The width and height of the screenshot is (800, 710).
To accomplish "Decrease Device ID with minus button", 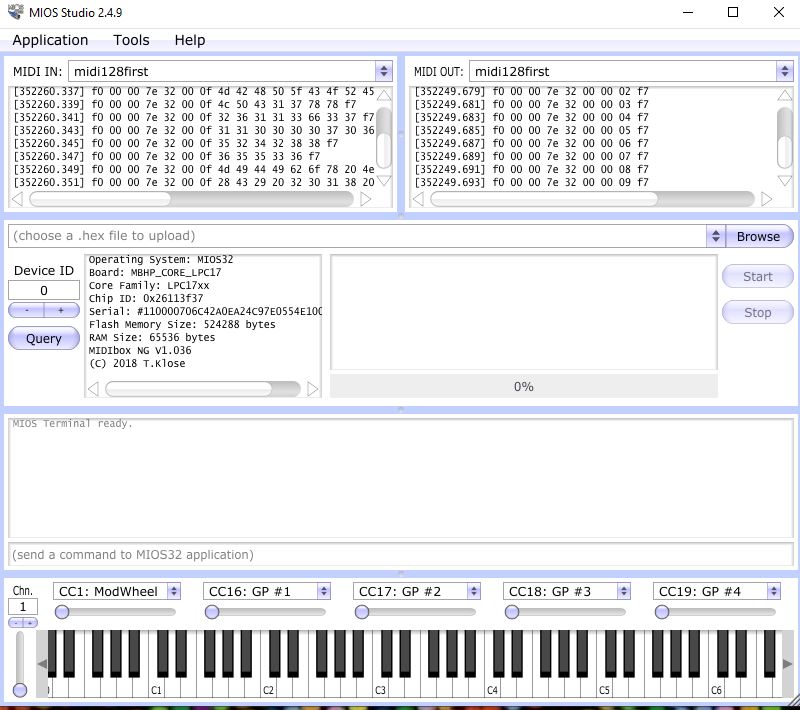I will click(27, 310).
